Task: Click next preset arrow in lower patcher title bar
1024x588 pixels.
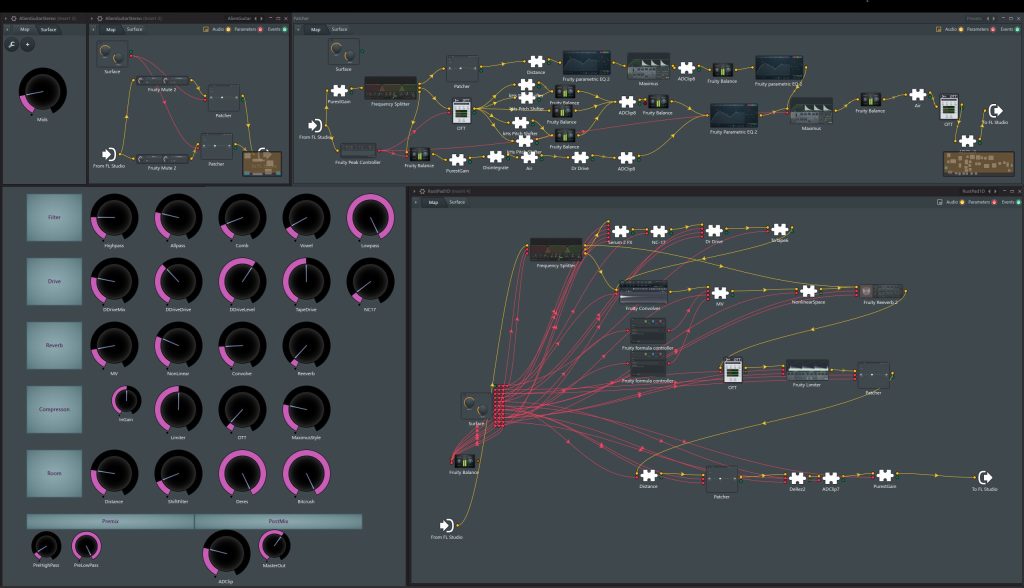Action: click(995, 191)
